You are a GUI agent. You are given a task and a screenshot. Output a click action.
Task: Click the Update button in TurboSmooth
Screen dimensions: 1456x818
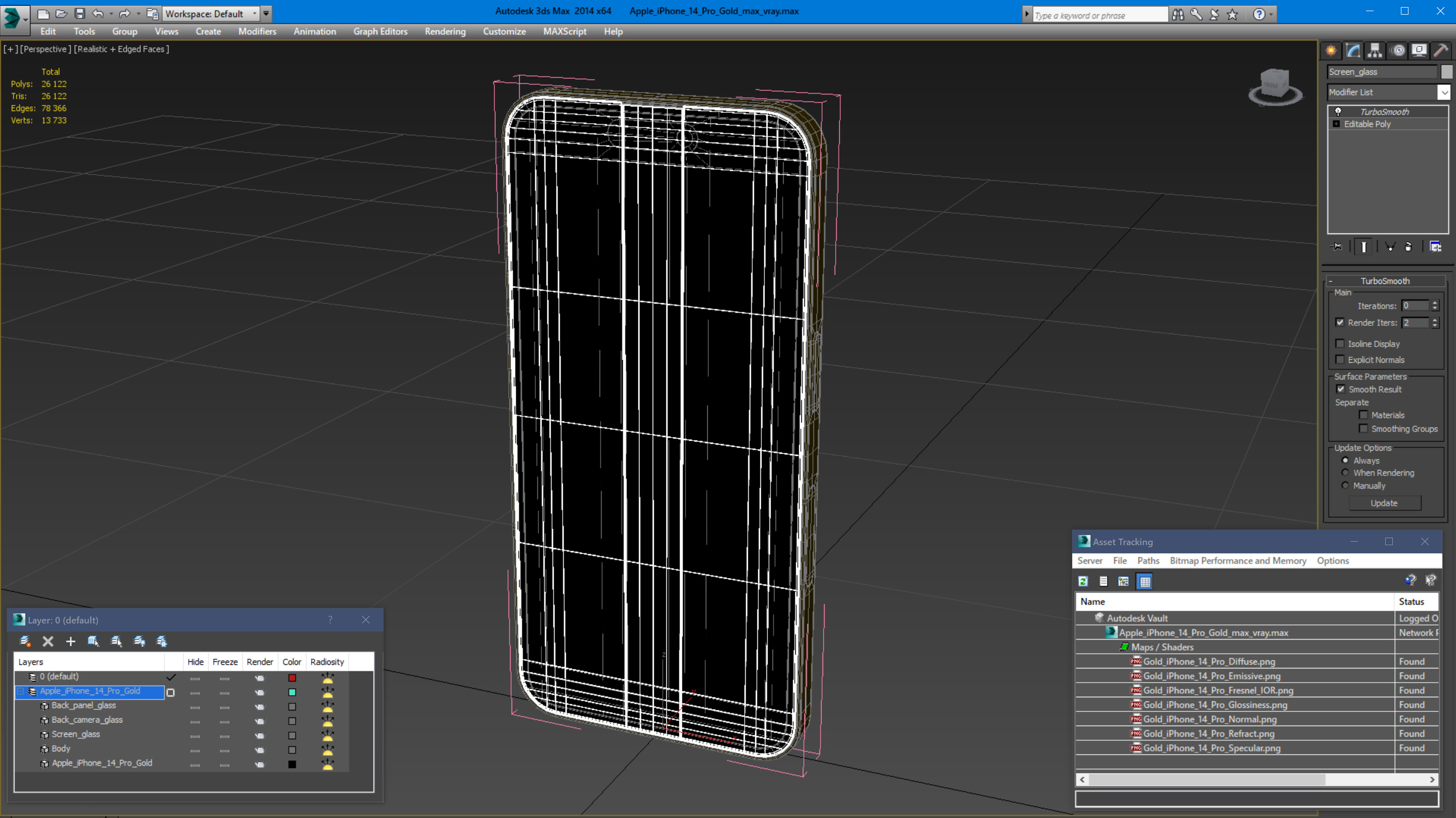(1384, 503)
